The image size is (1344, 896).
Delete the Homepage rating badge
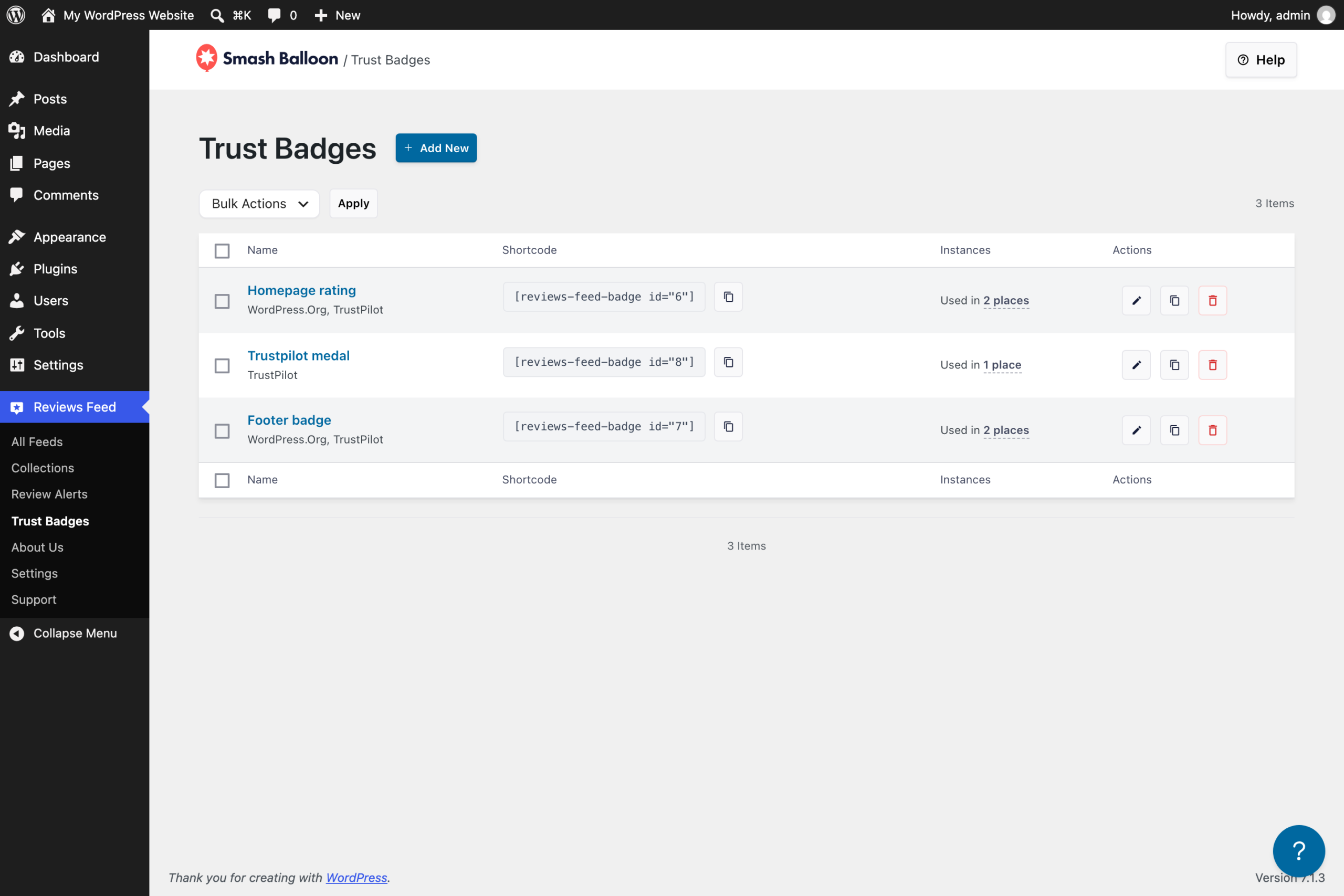tap(1213, 301)
